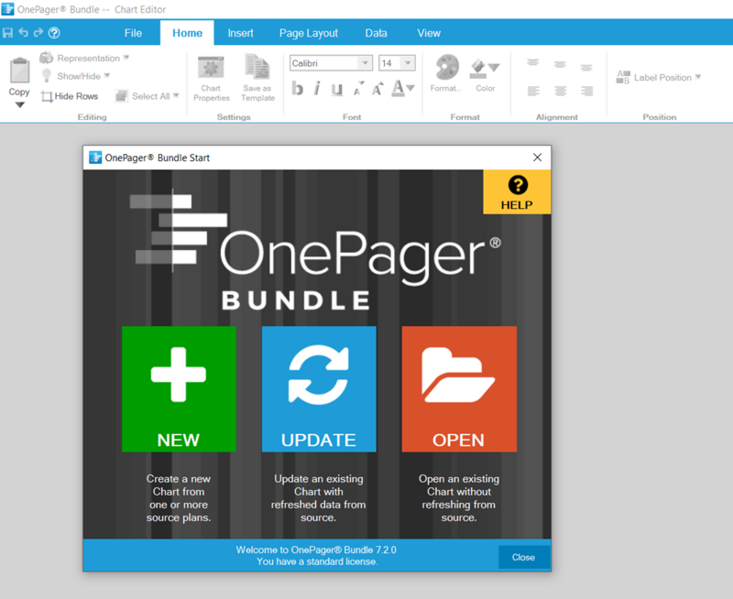
Task: Expand the font color dropdown arrow
Action: click(x=410, y=88)
